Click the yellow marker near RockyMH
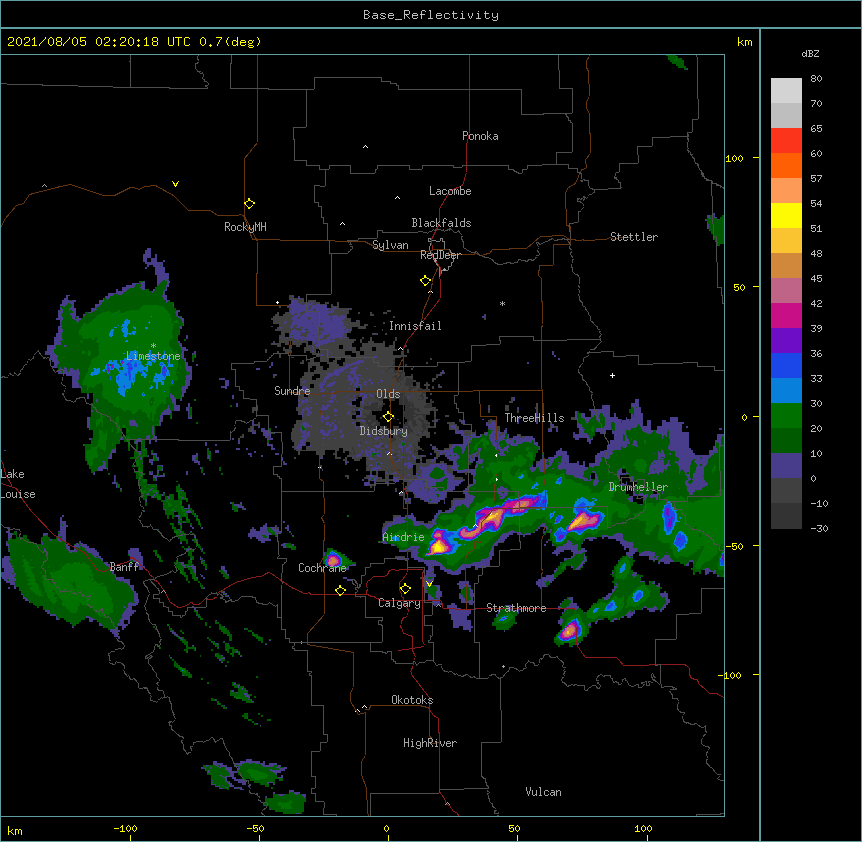Viewport: 862px width, 842px height. click(x=249, y=204)
